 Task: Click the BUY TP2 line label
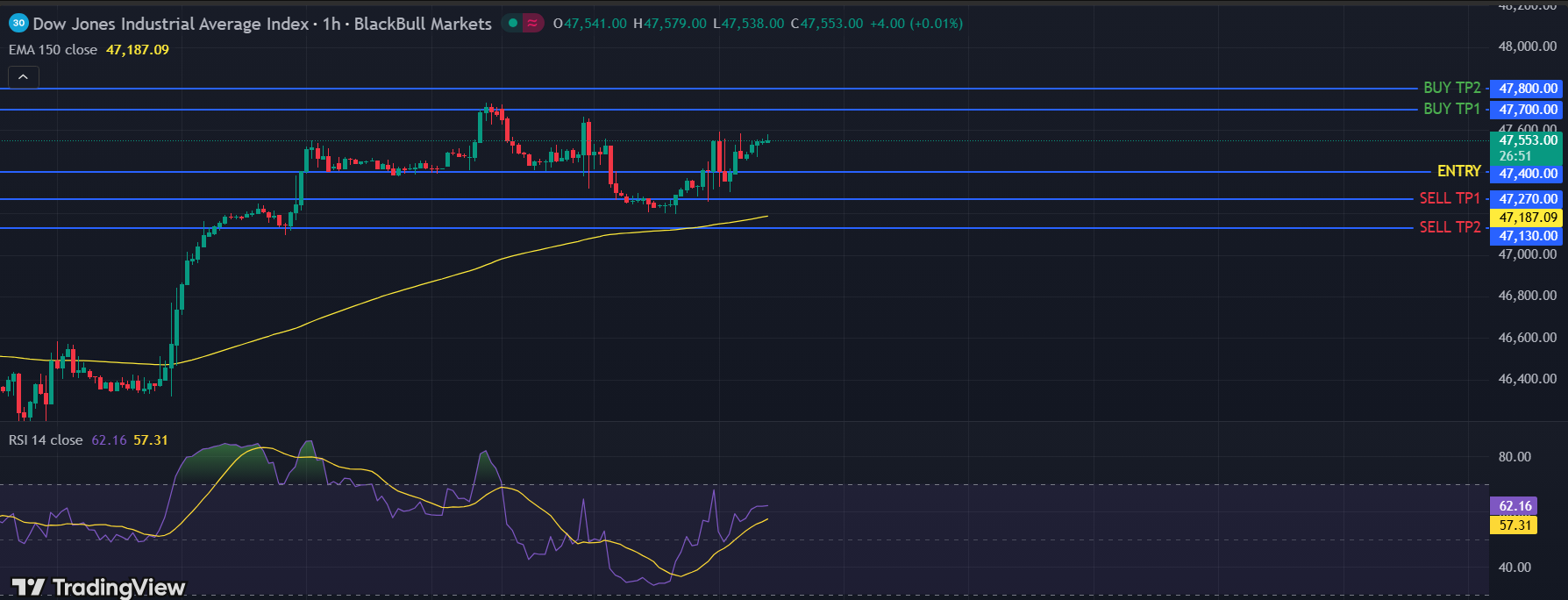point(1451,88)
